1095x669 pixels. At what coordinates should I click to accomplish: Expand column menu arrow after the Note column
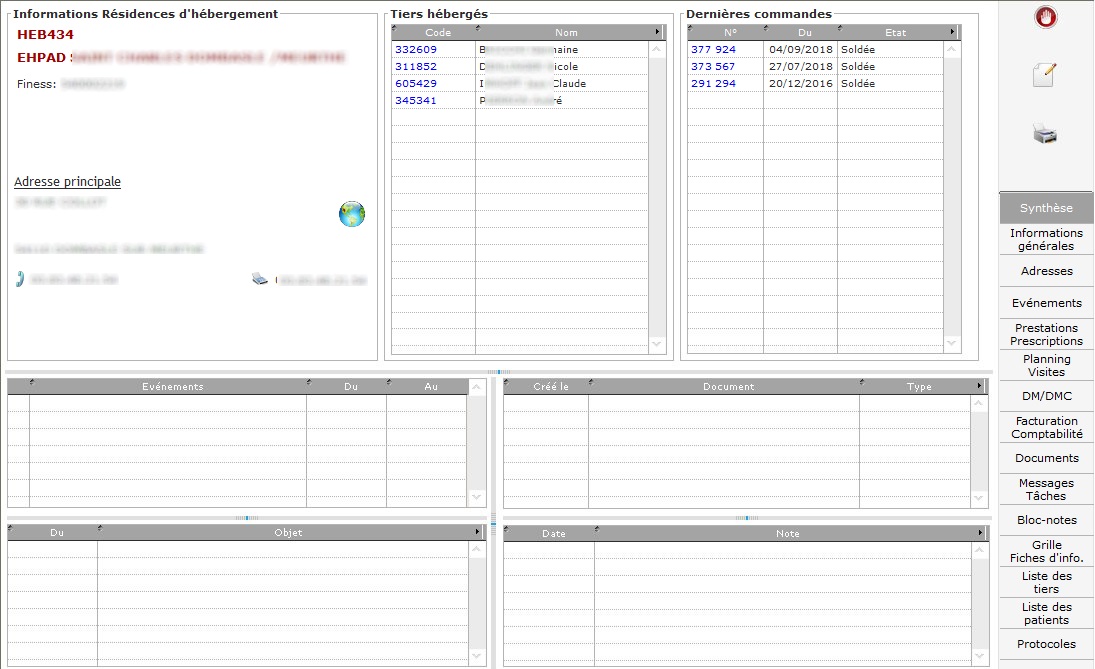(x=980, y=533)
